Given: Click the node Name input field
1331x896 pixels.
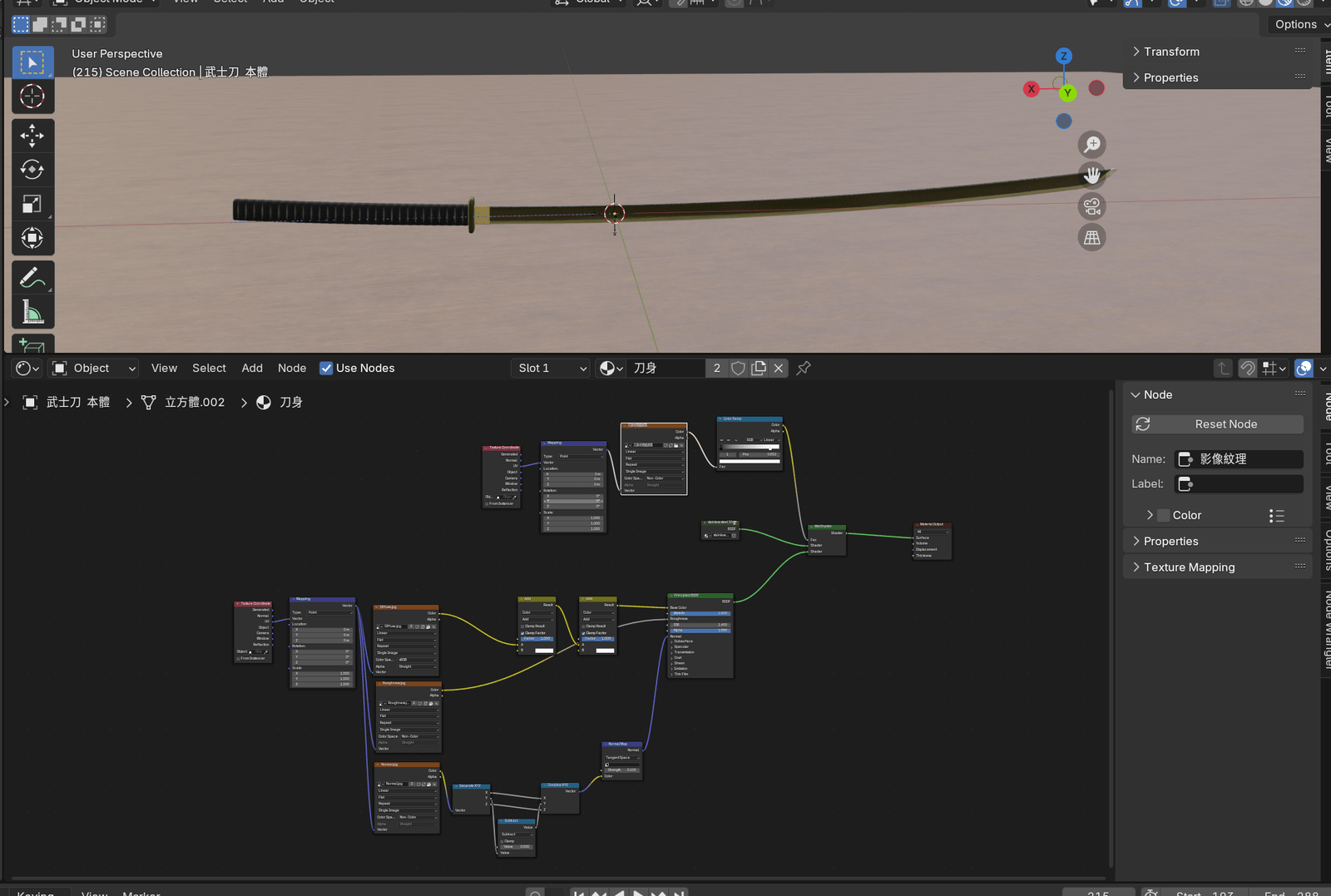Looking at the screenshot, I should point(1239,459).
